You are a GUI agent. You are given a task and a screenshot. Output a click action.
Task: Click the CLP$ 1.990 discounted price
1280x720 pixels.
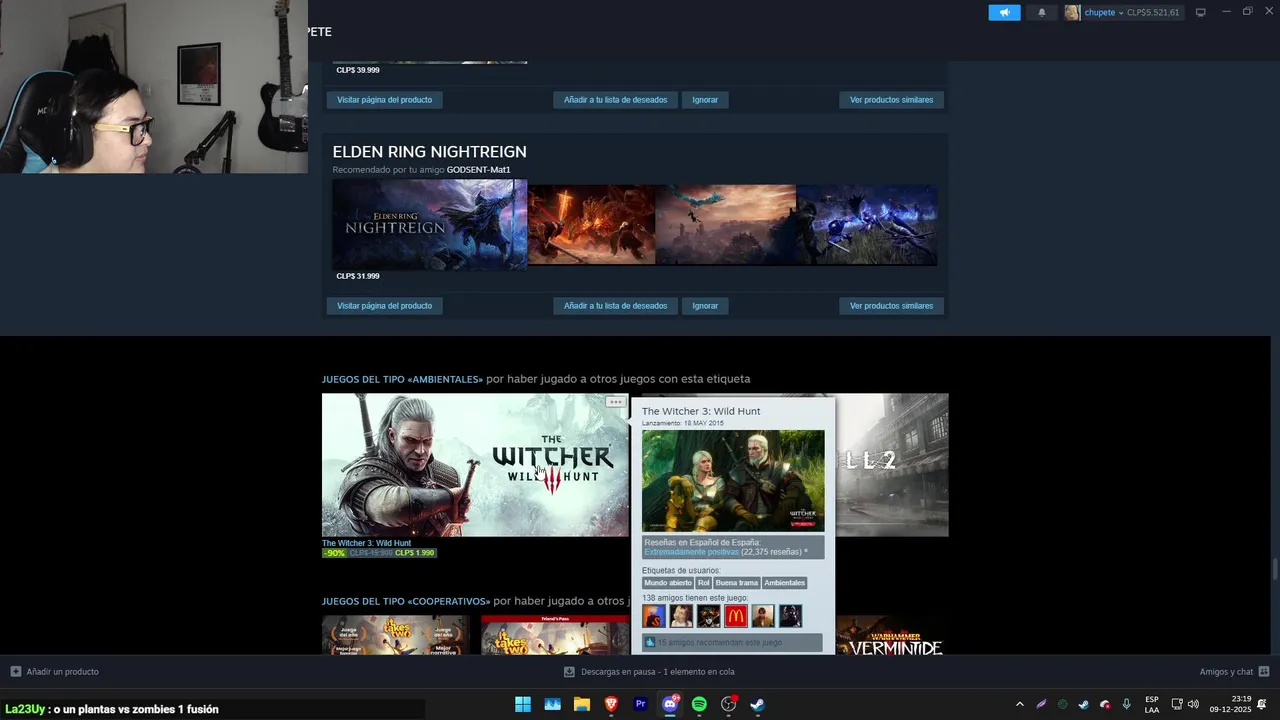click(x=414, y=553)
